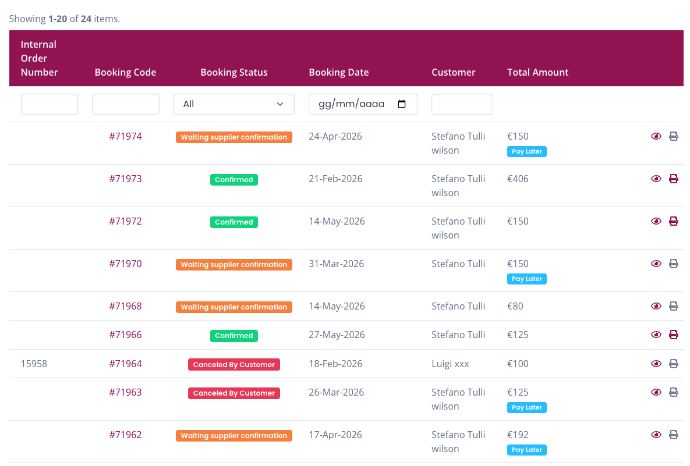The width and height of the screenshot is (690, 466).
Task: Focus the Booking Code filter input
Action: pyautogui.click(x=125, y=104)
